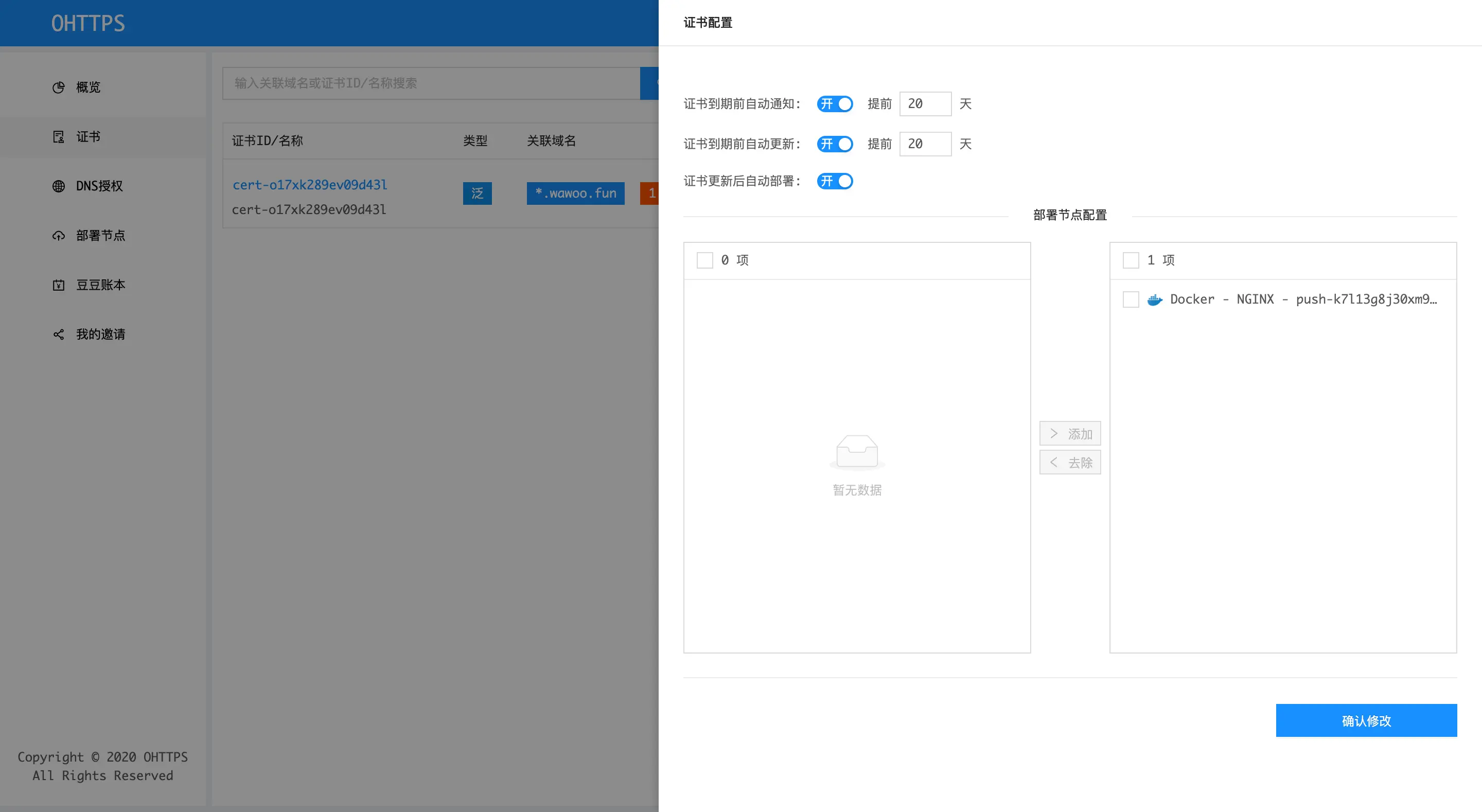
Task: Click the 证书 certificate sidebar icon
Action: pos(59,137)
